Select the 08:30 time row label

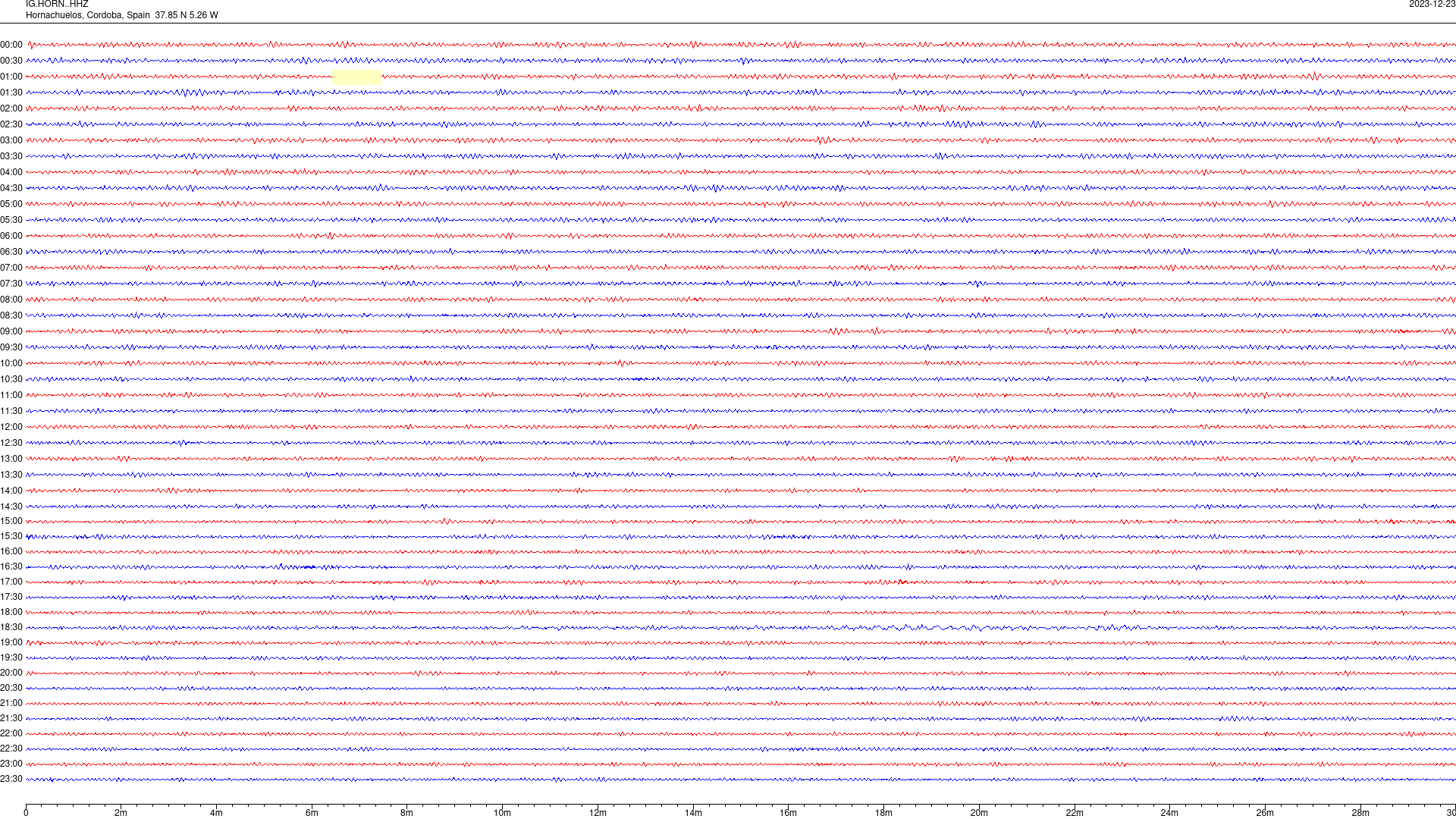(11, 315)
